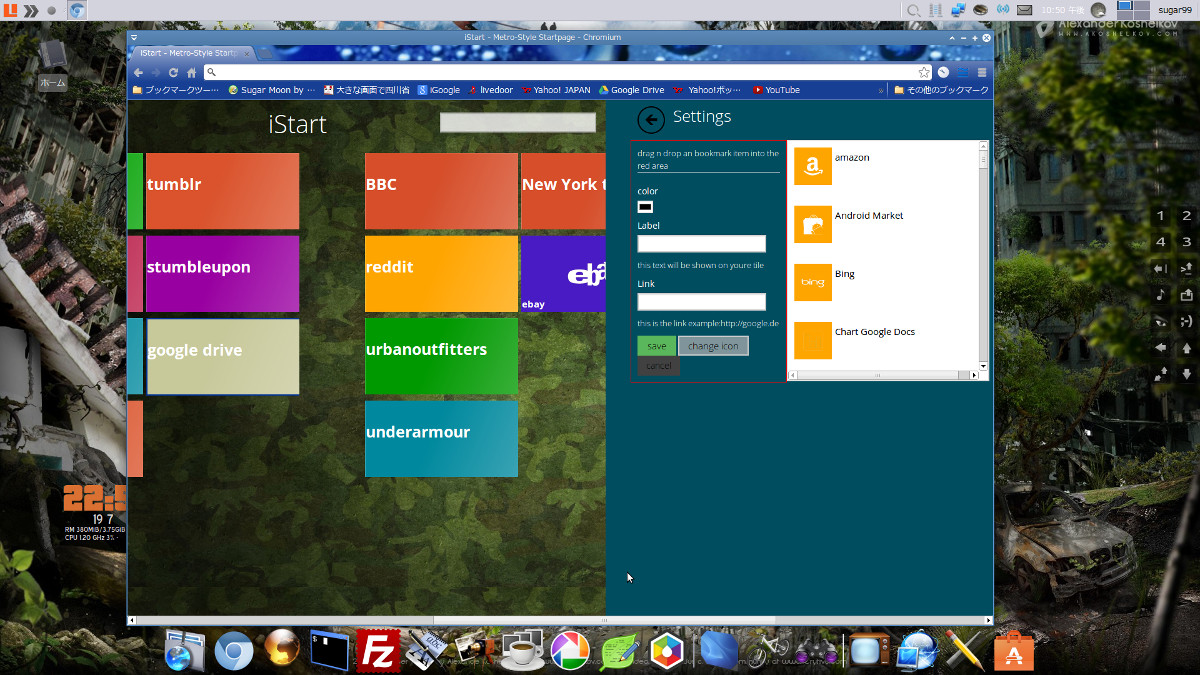Open the retro TV app in dock
Screen dimensions: 1200x675
click(x=867, y=651)
